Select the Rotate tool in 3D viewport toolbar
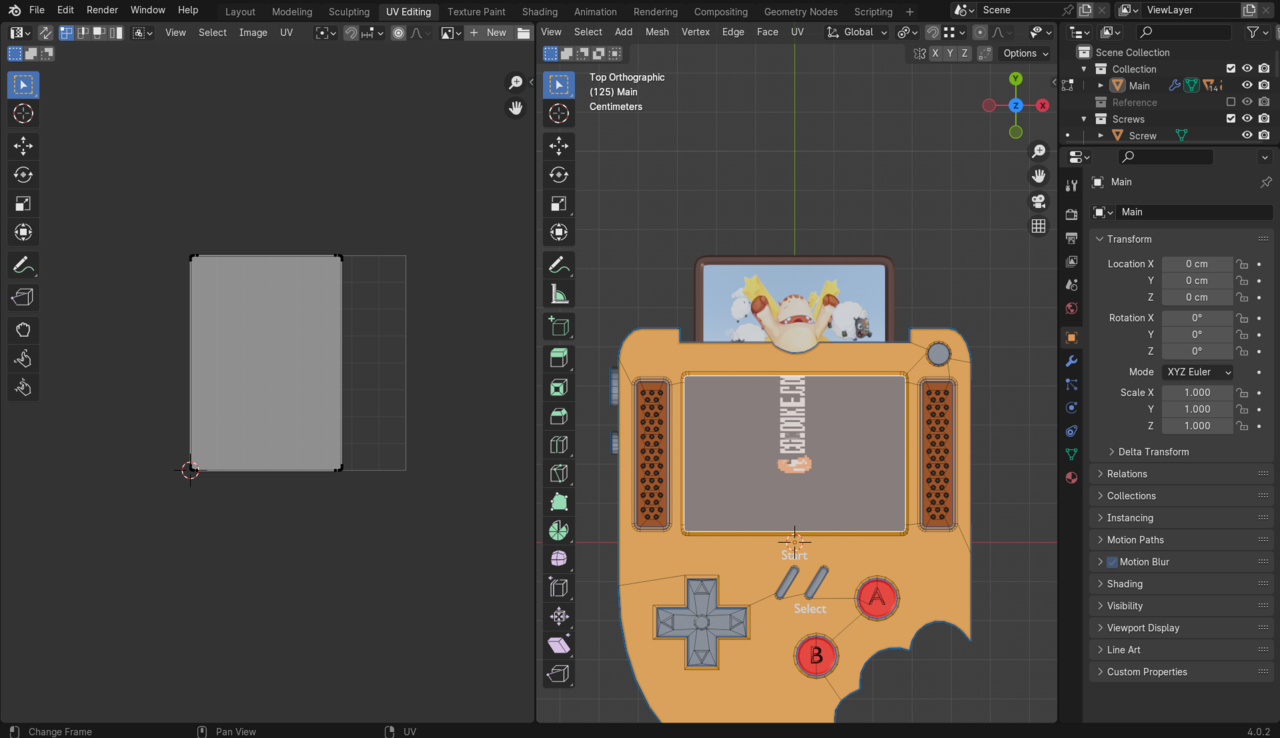 pos(559,175)
